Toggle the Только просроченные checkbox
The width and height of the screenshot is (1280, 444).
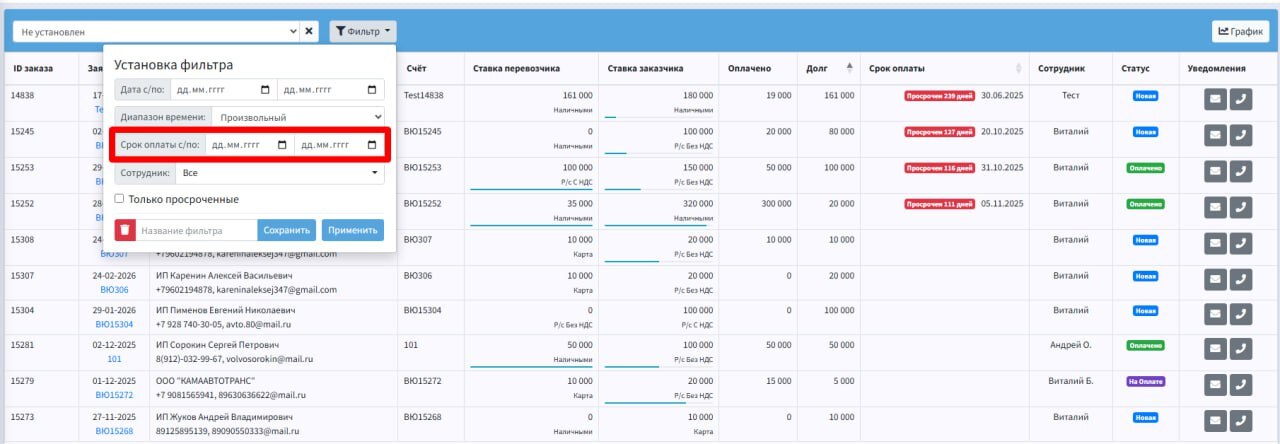tap(119, 199)
